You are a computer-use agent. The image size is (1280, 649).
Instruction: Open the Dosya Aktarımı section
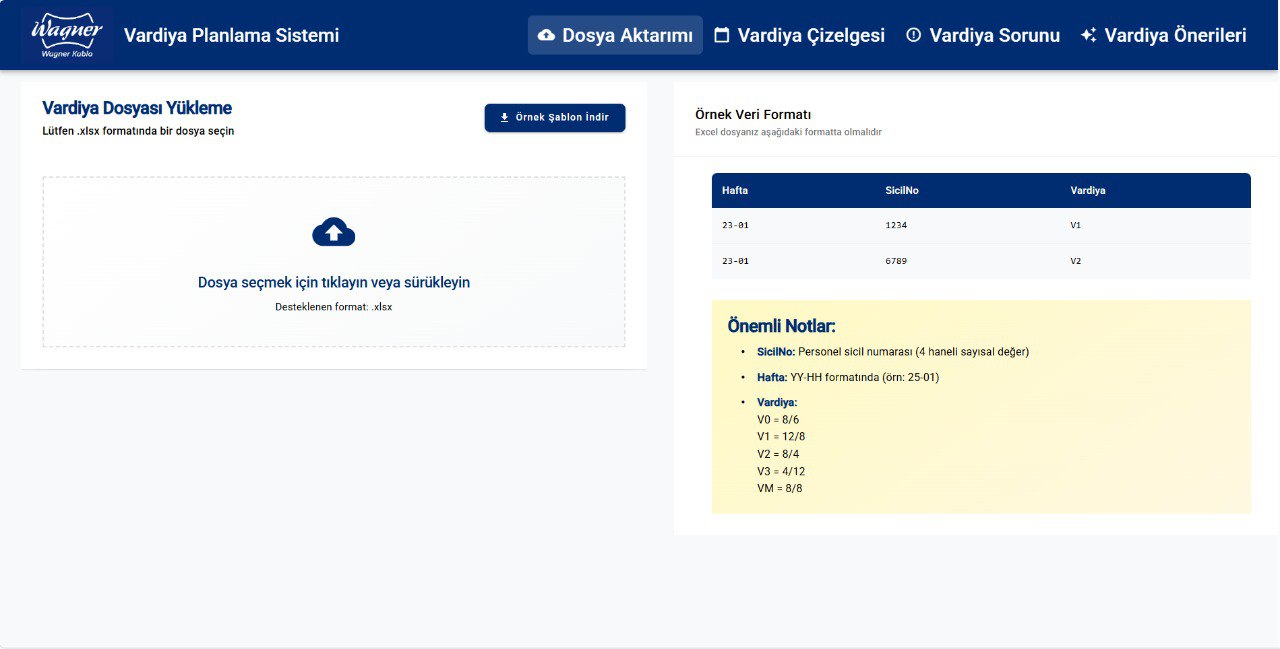point(615,35)
